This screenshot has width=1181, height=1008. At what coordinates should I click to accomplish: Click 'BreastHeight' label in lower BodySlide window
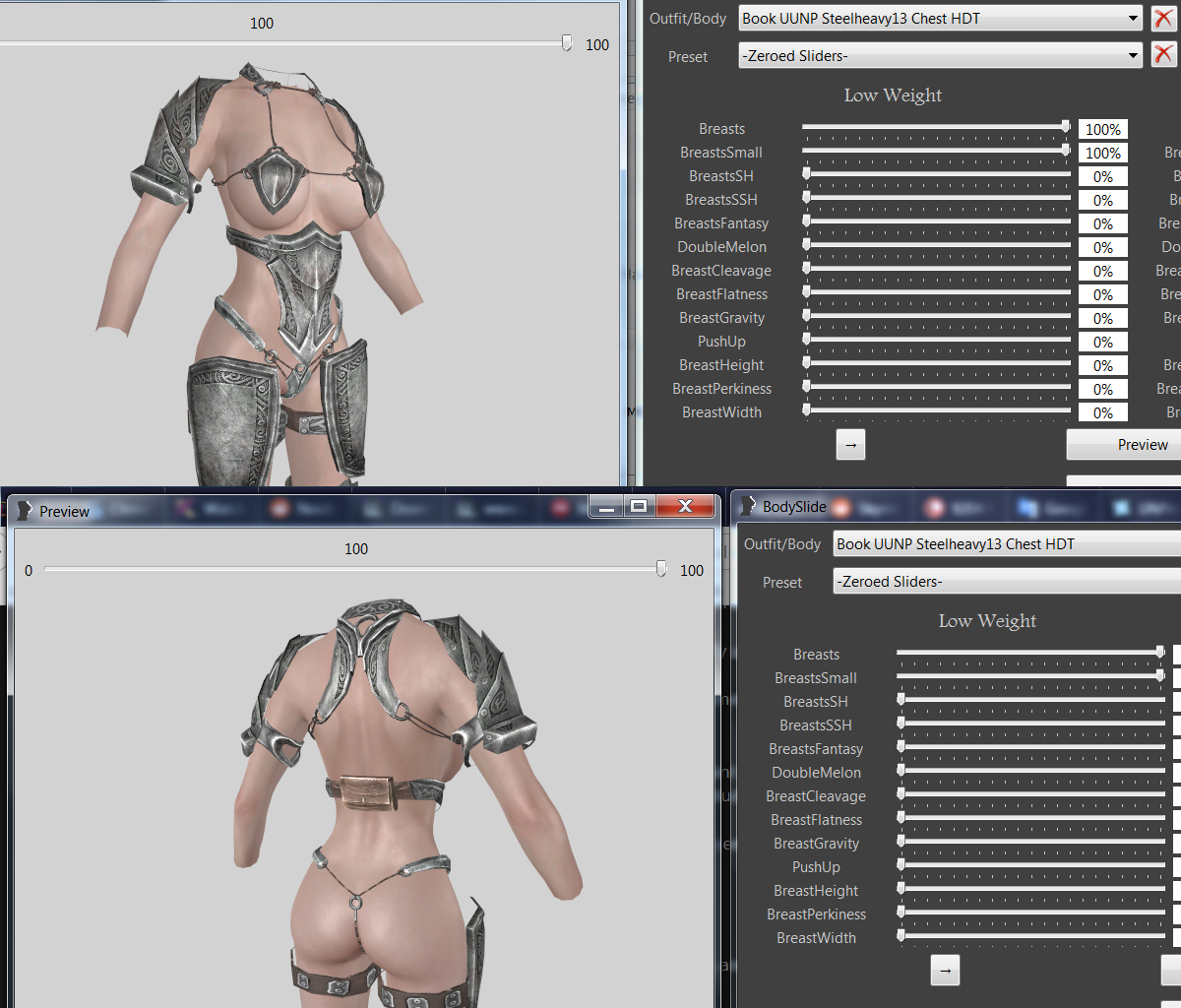pos(816,891)
